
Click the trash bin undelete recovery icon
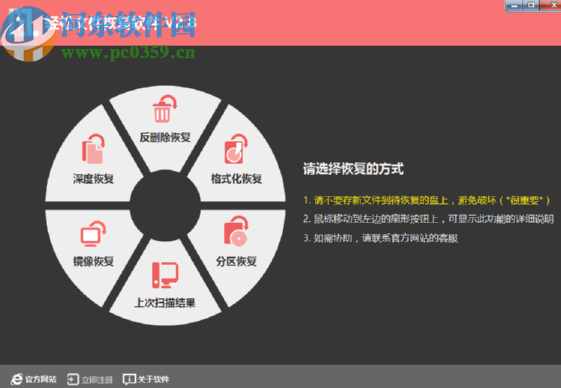click(164, 109)
